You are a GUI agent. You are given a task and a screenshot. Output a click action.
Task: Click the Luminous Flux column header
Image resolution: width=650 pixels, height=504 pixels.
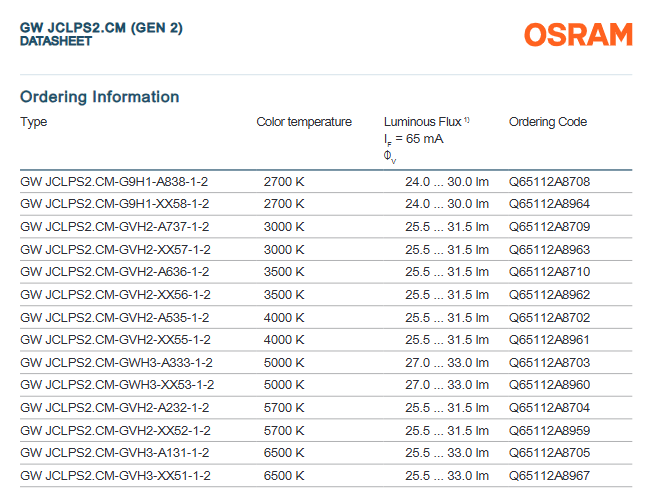pos(427,122)
